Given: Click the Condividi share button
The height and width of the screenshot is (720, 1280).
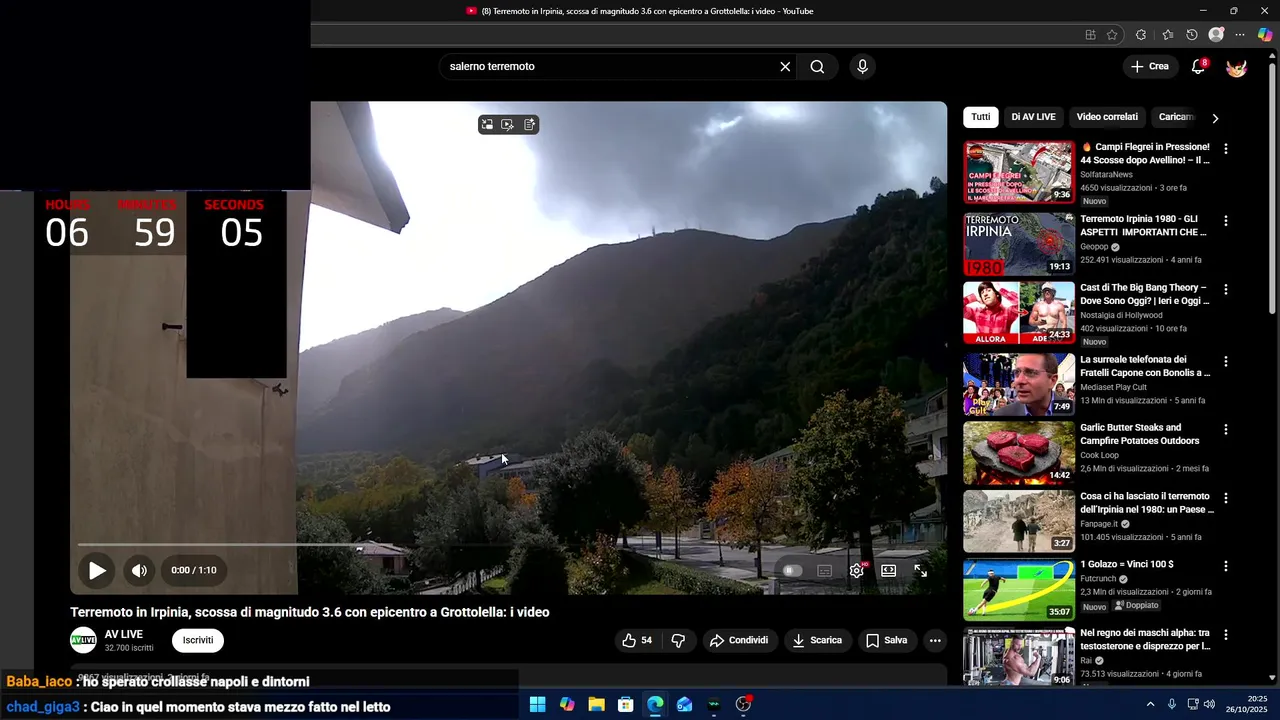Looking at the screenshot, I should [739, 641].
